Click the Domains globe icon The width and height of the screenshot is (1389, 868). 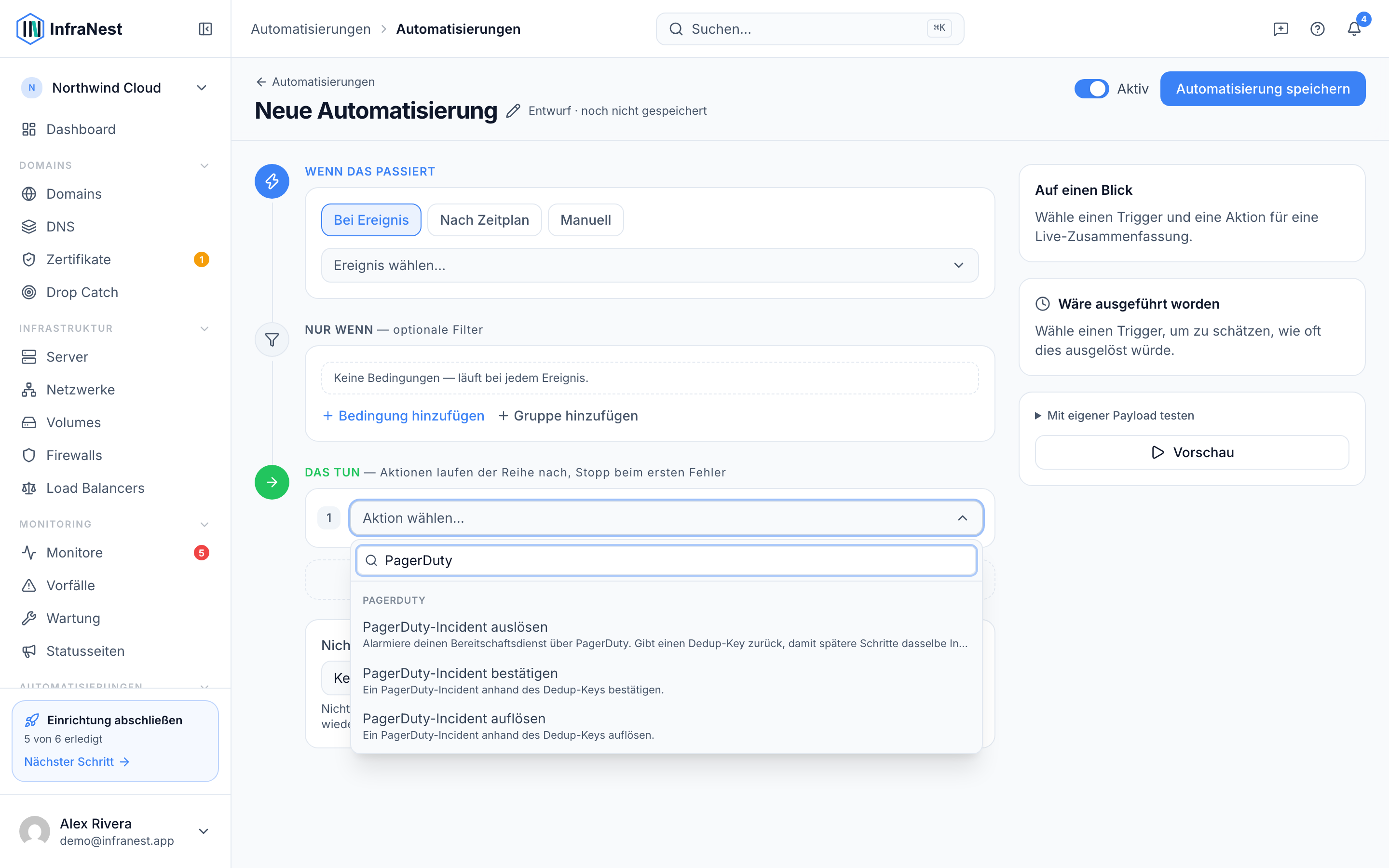click(29, 194)
